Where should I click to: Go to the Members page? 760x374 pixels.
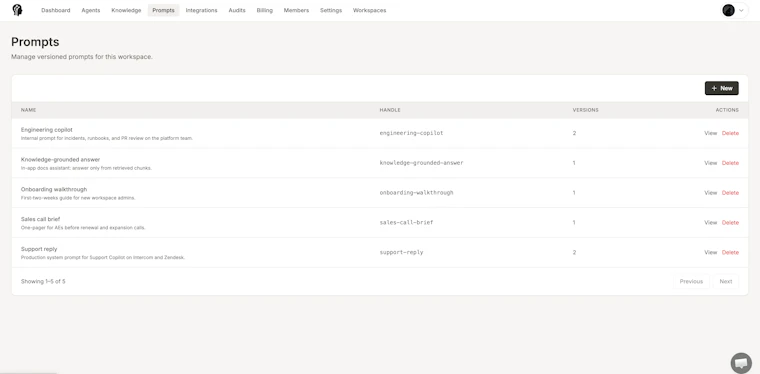(x=296, y=10)
